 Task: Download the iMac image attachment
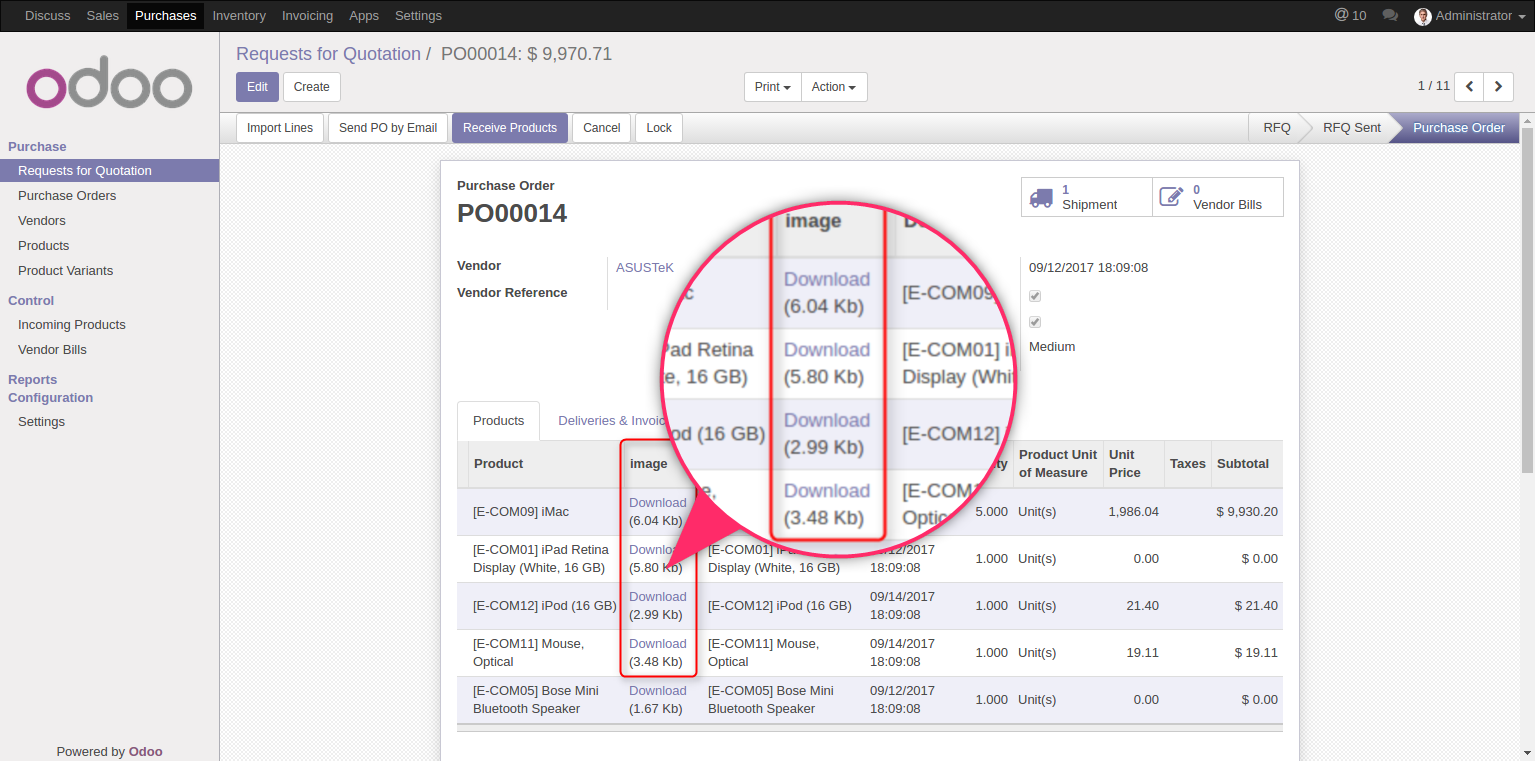(x=657, y=502)
